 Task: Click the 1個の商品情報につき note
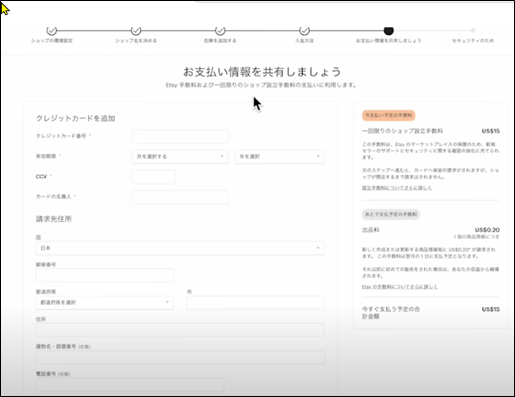tap(476, 237)
